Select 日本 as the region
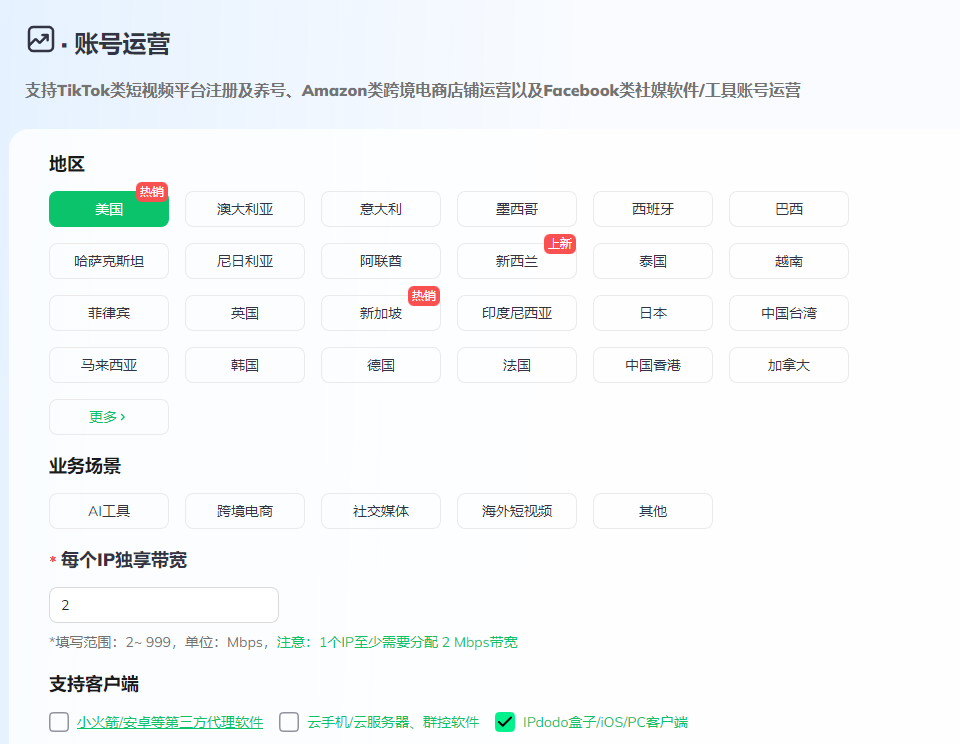This screenshot has width=960, height=744. click(x=653, y=313)
